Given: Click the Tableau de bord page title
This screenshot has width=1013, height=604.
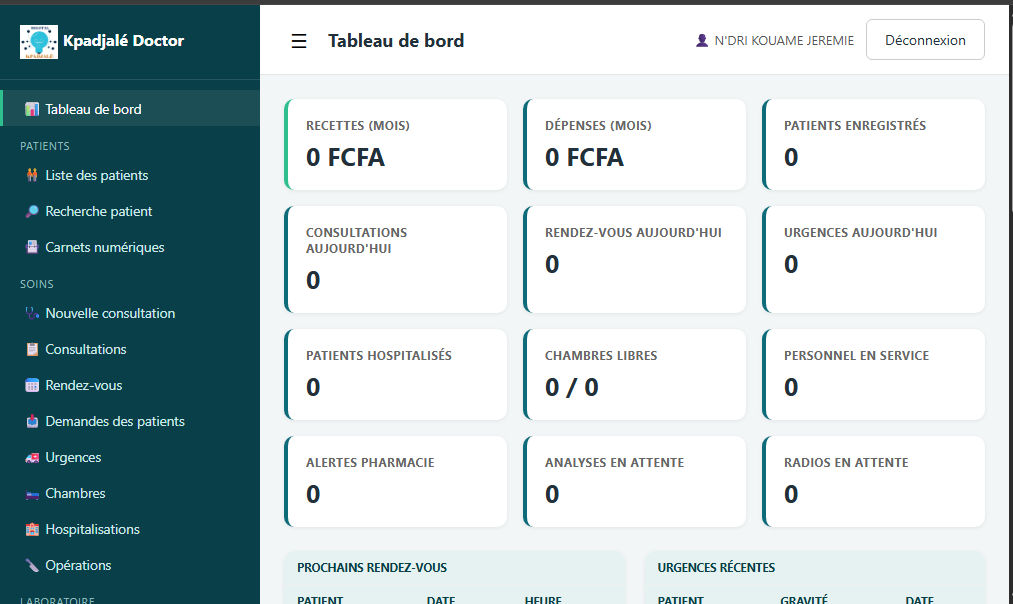Looking at the screenshot, I should [396, 41].
